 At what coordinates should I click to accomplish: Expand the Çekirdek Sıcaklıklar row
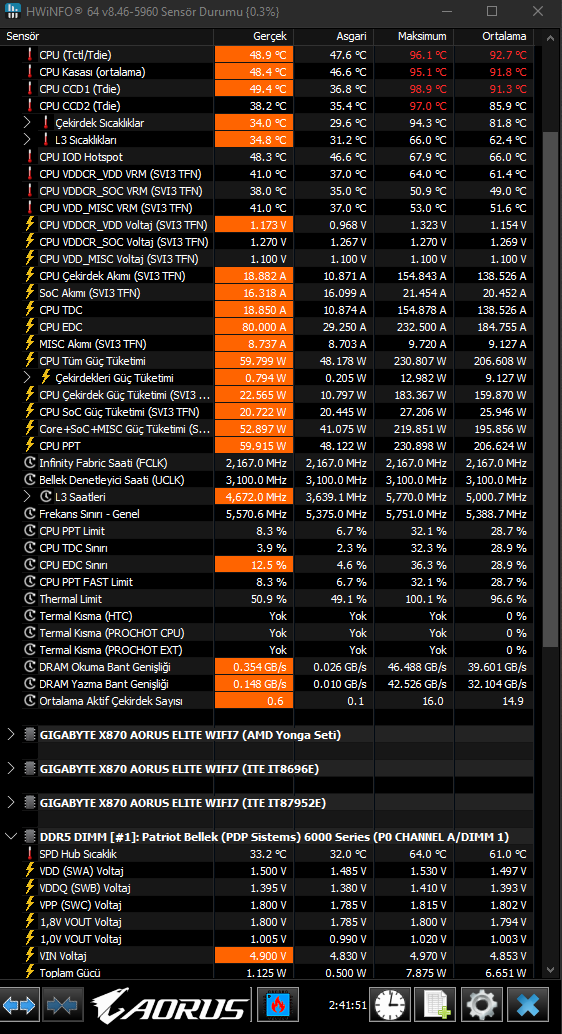[x=27, y=123]
